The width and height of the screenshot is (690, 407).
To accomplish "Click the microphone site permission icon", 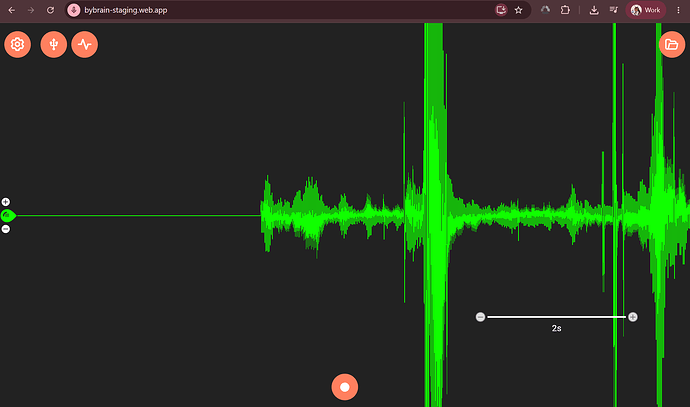I will click(x=74, y=10).
